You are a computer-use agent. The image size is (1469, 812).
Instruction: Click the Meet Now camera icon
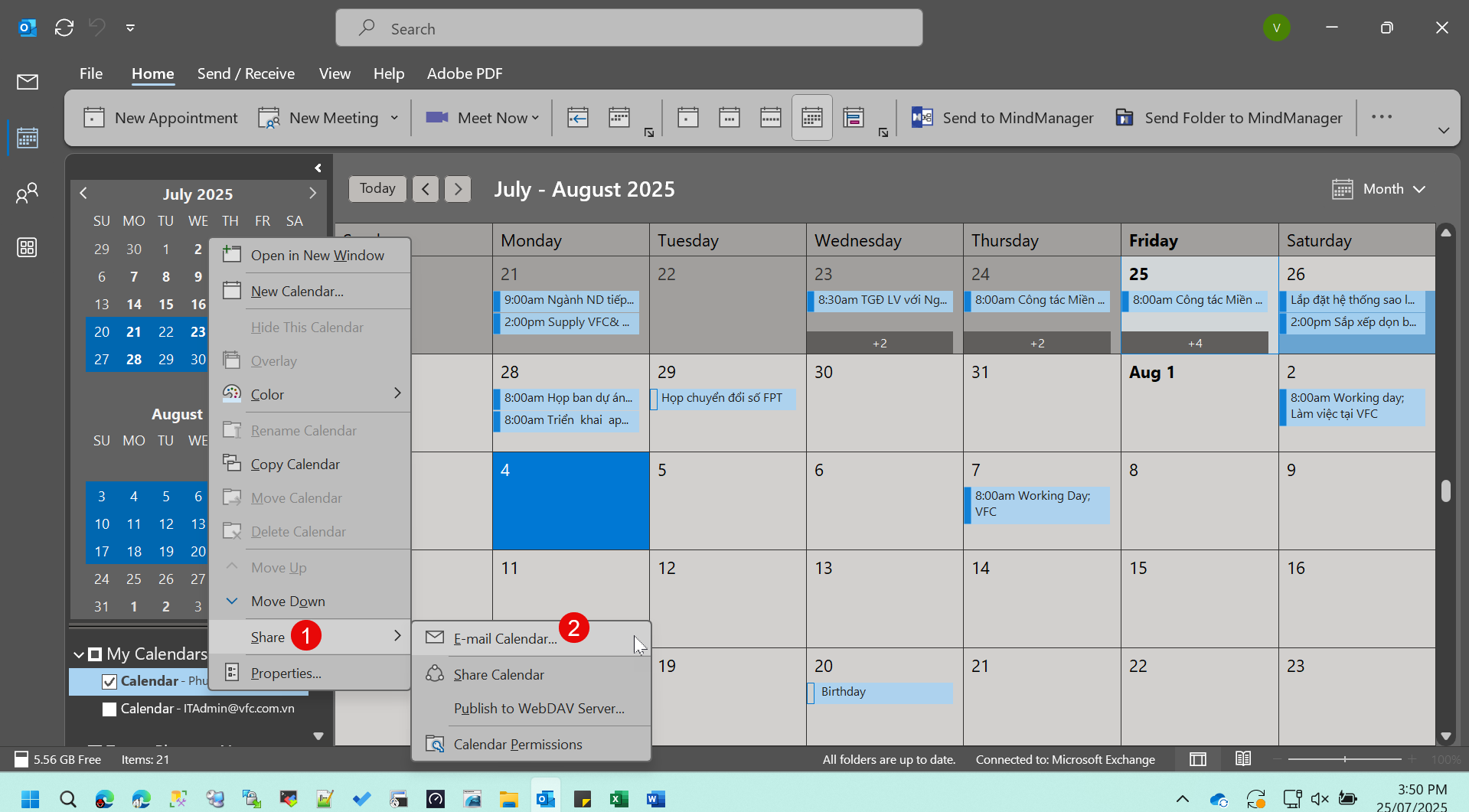pyautogui.click(x=437, y=118)
